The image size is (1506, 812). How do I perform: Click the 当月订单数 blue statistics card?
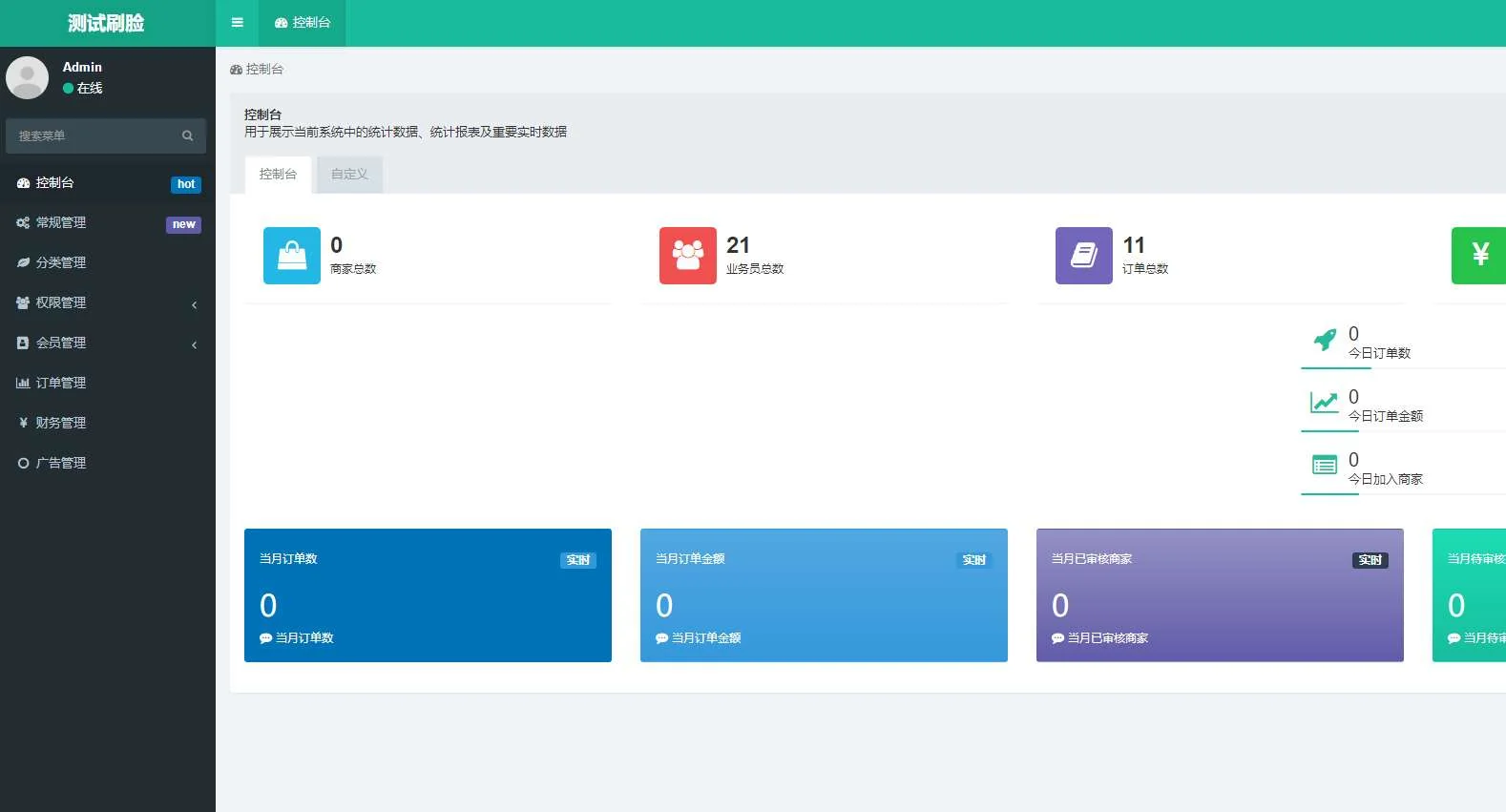428,595
